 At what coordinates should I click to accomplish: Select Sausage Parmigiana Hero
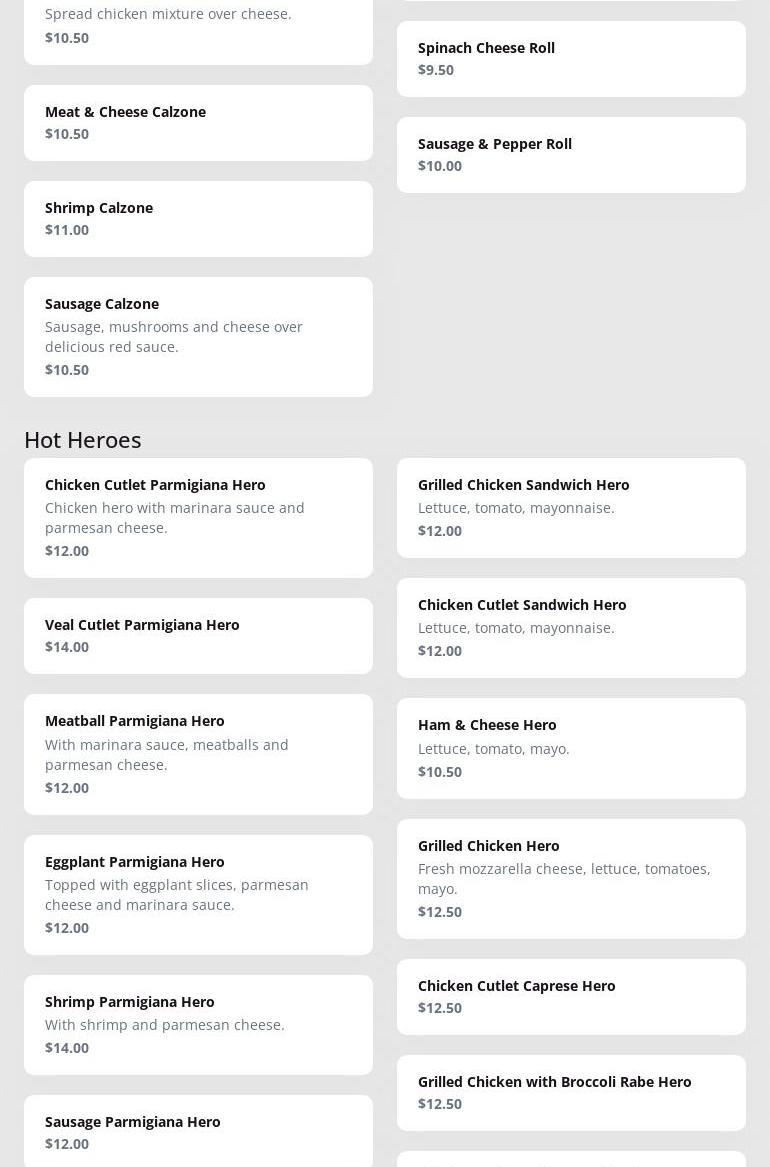point(198,1131)
